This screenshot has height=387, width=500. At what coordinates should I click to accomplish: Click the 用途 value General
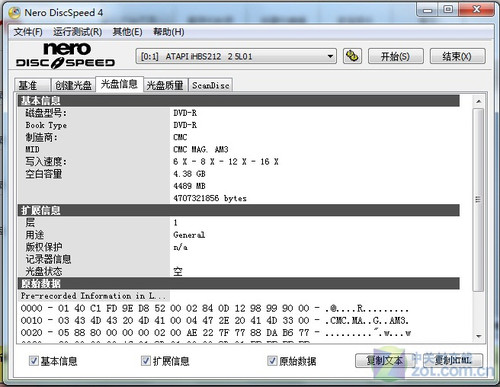[189, 235]
